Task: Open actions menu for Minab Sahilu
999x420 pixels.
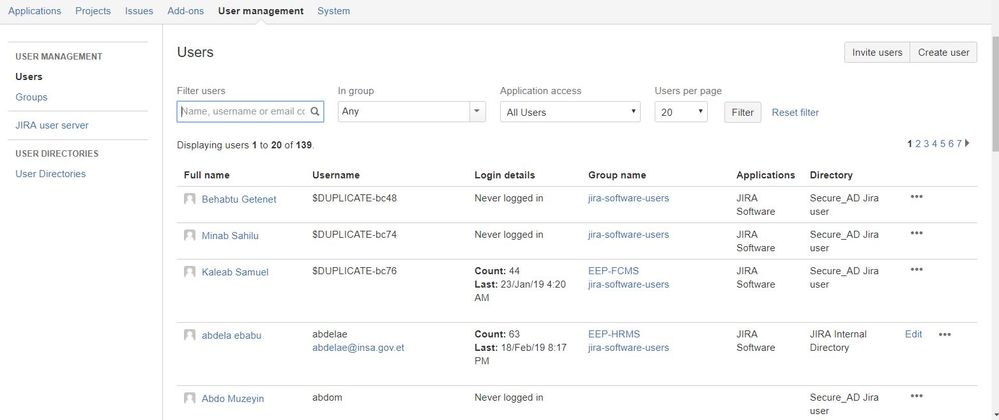Action: (x=916, y=233)
